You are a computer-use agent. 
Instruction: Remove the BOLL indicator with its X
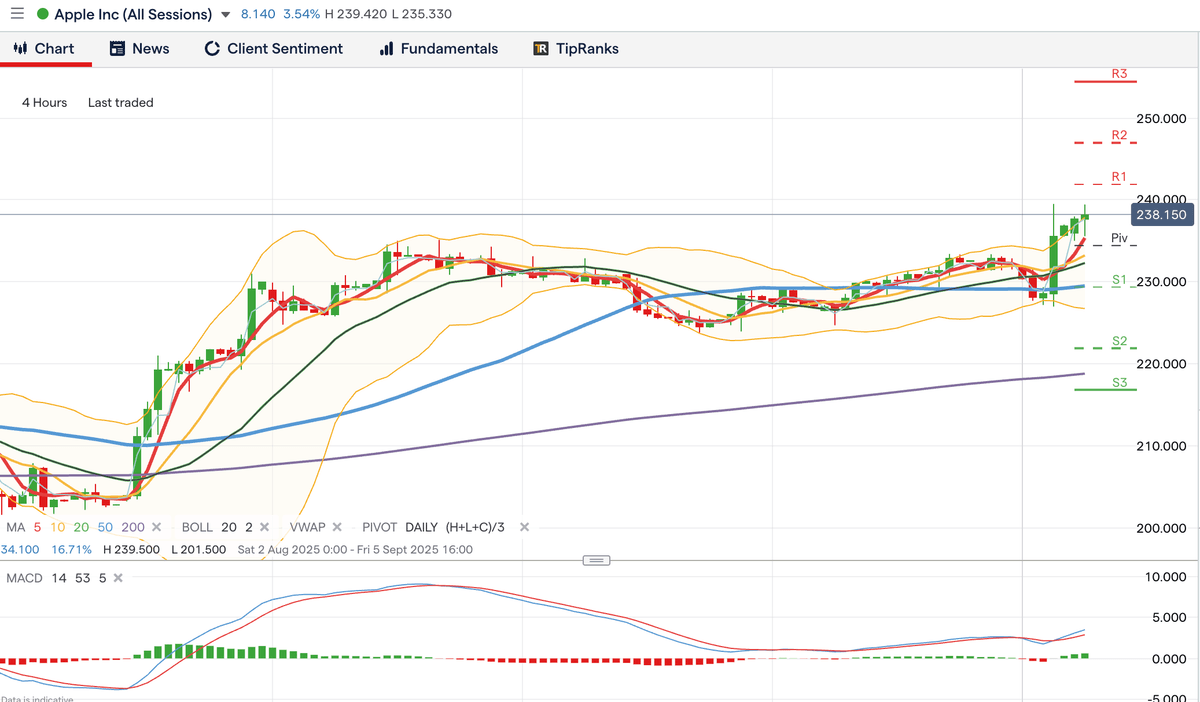[x=265, y=527]
